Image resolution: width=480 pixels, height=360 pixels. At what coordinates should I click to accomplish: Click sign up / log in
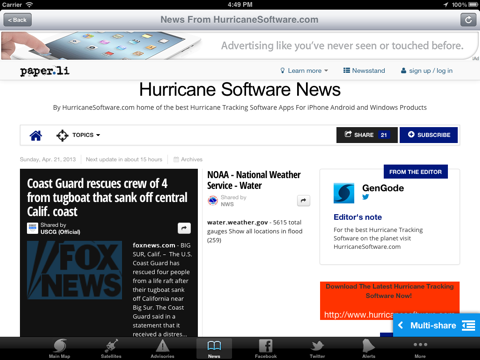tap(427, 71)
